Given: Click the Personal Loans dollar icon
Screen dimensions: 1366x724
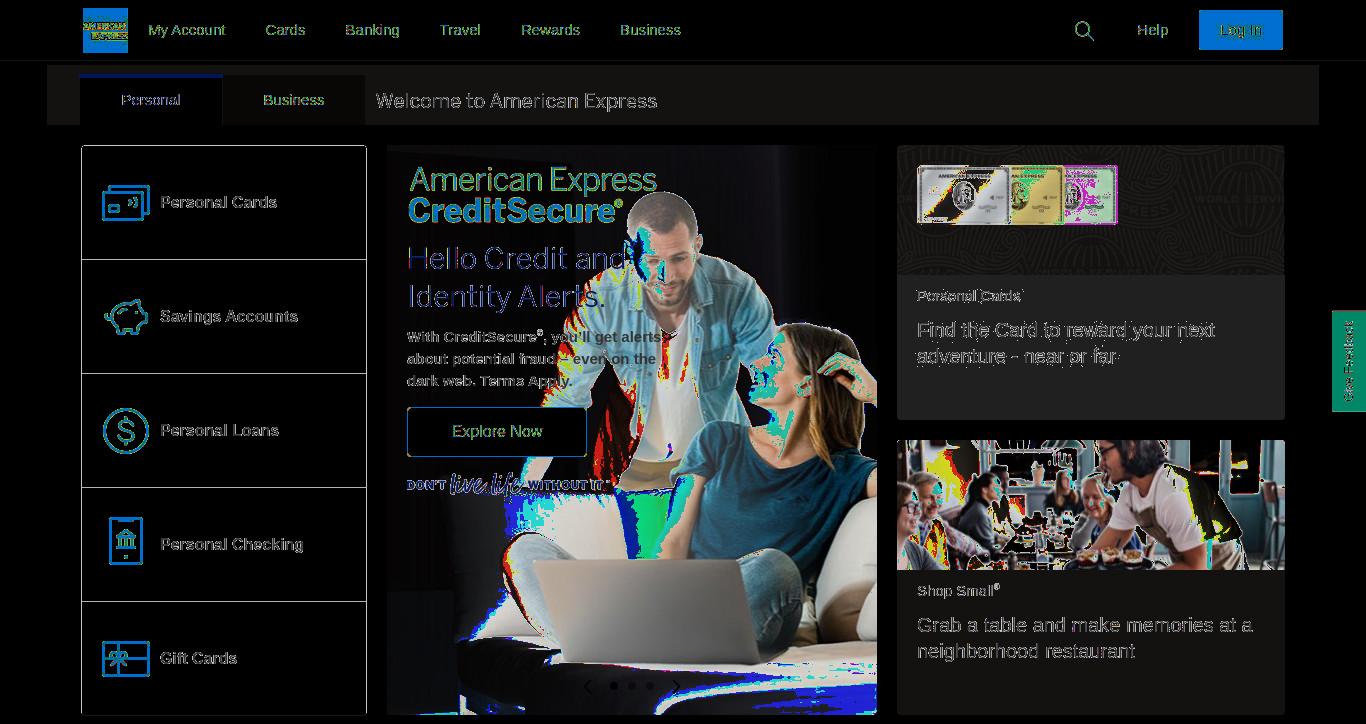Looking at the screenshot, I should pos(126,431).
